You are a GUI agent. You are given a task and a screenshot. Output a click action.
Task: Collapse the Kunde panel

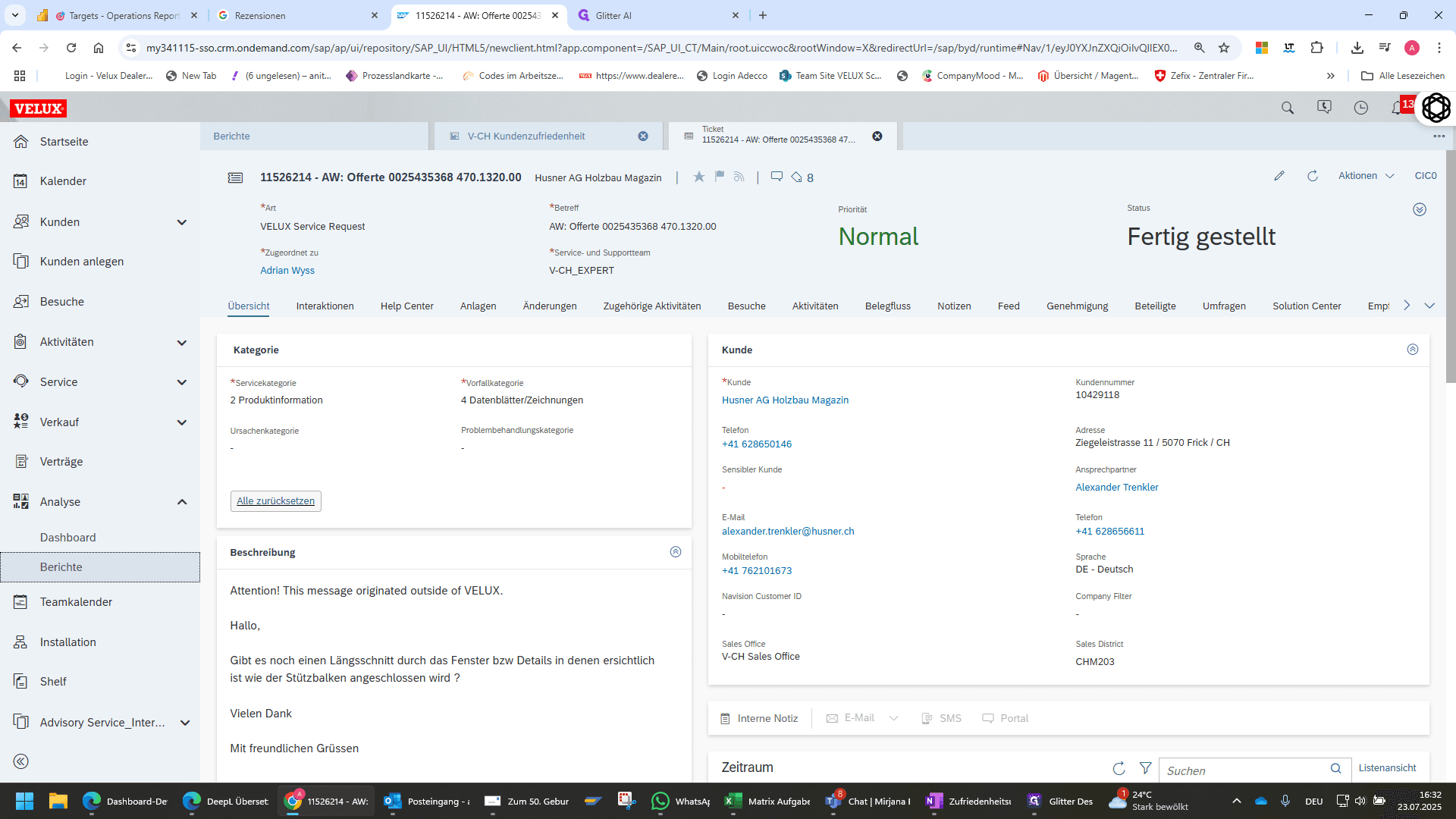pos(1413,350)
